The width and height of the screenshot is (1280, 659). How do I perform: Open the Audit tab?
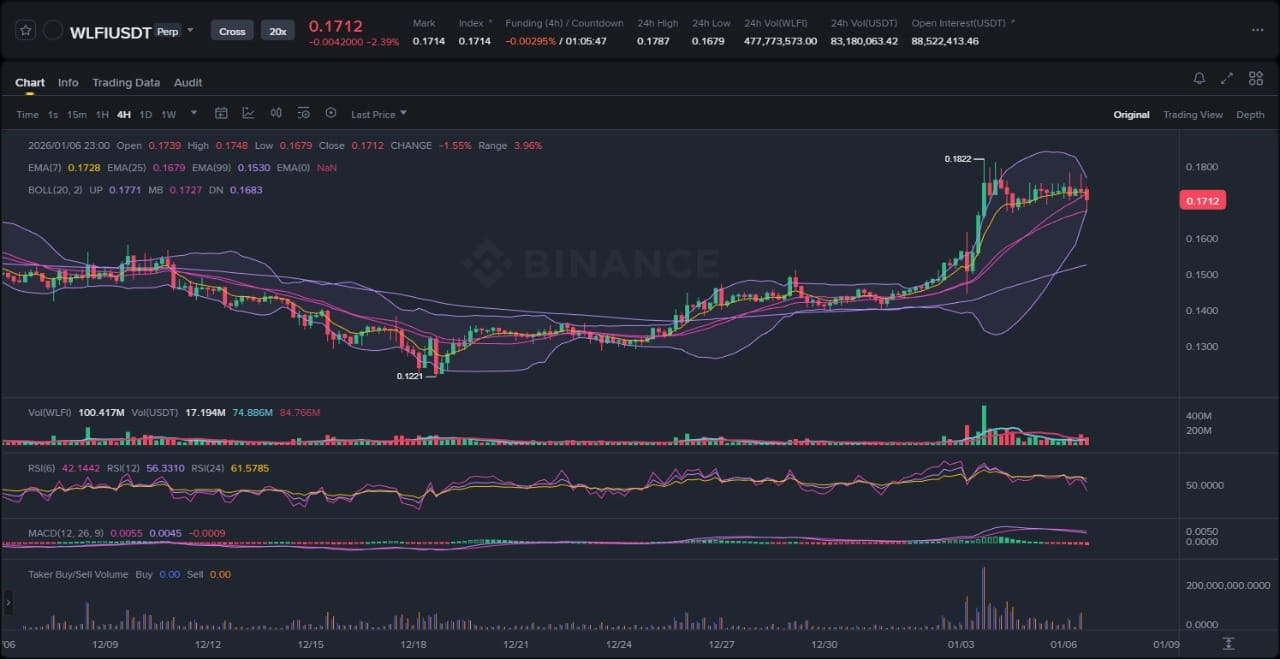click(x=188, y=83)
